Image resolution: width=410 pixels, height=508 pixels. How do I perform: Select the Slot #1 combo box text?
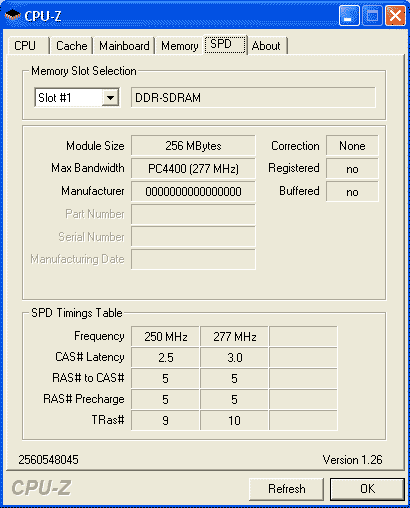pyautogui.click(x=68, y=98)
